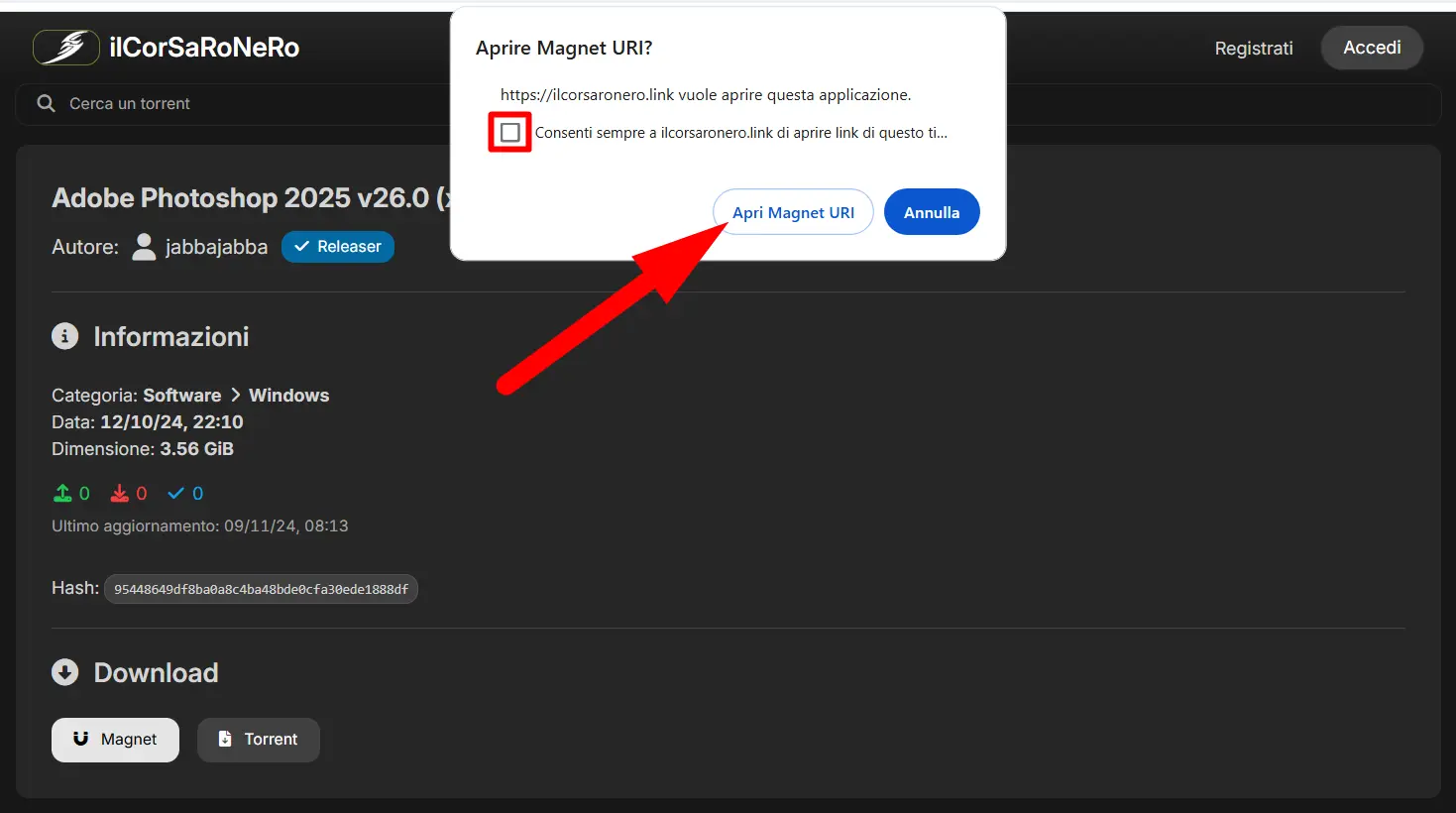Click the ilCorSaRoNeRo site title
Viewport: 1456px width, 813px height.
click(x=204, y=48)
